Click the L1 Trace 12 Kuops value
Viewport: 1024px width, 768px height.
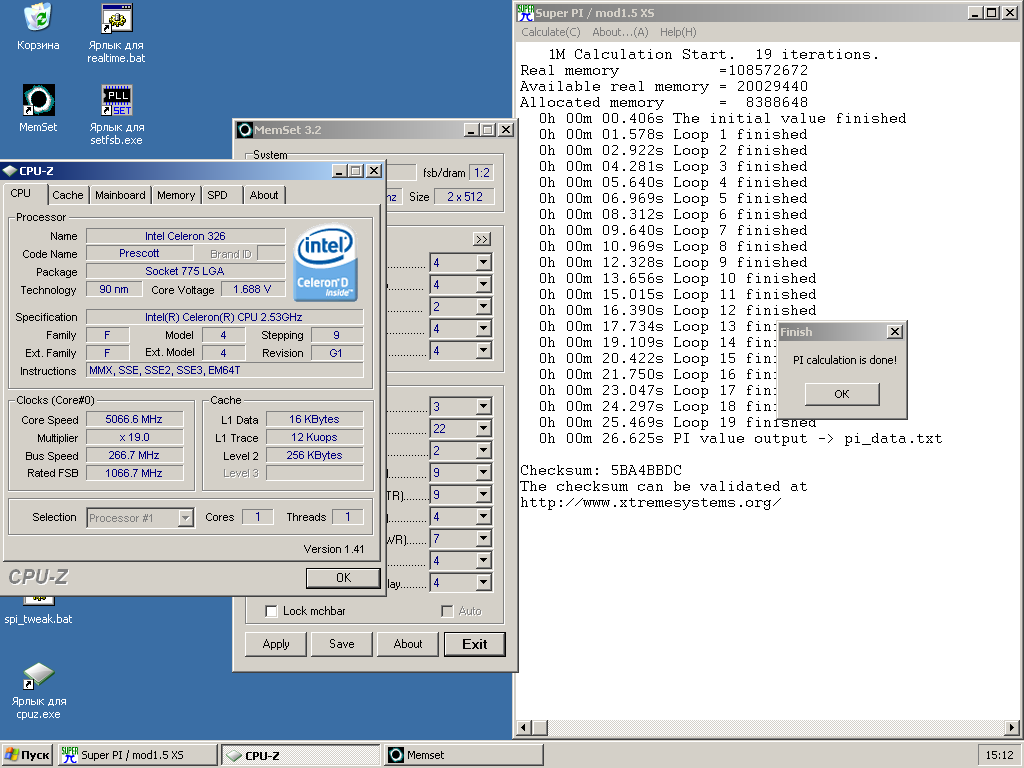pos(315,438)
